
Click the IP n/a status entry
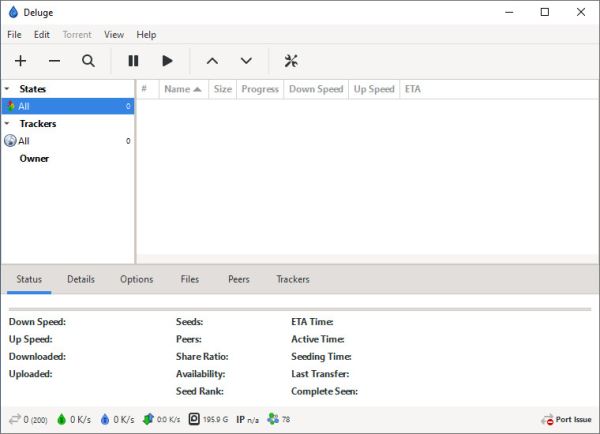[248, 420]
